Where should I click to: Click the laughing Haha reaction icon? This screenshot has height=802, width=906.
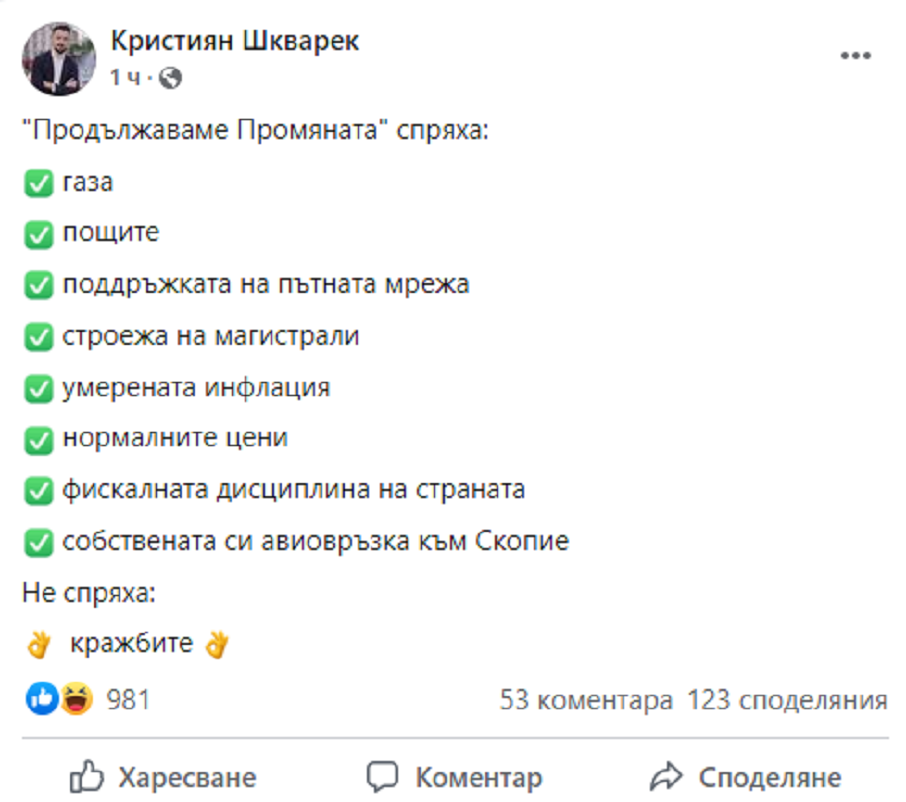click(x=73, y=699)
